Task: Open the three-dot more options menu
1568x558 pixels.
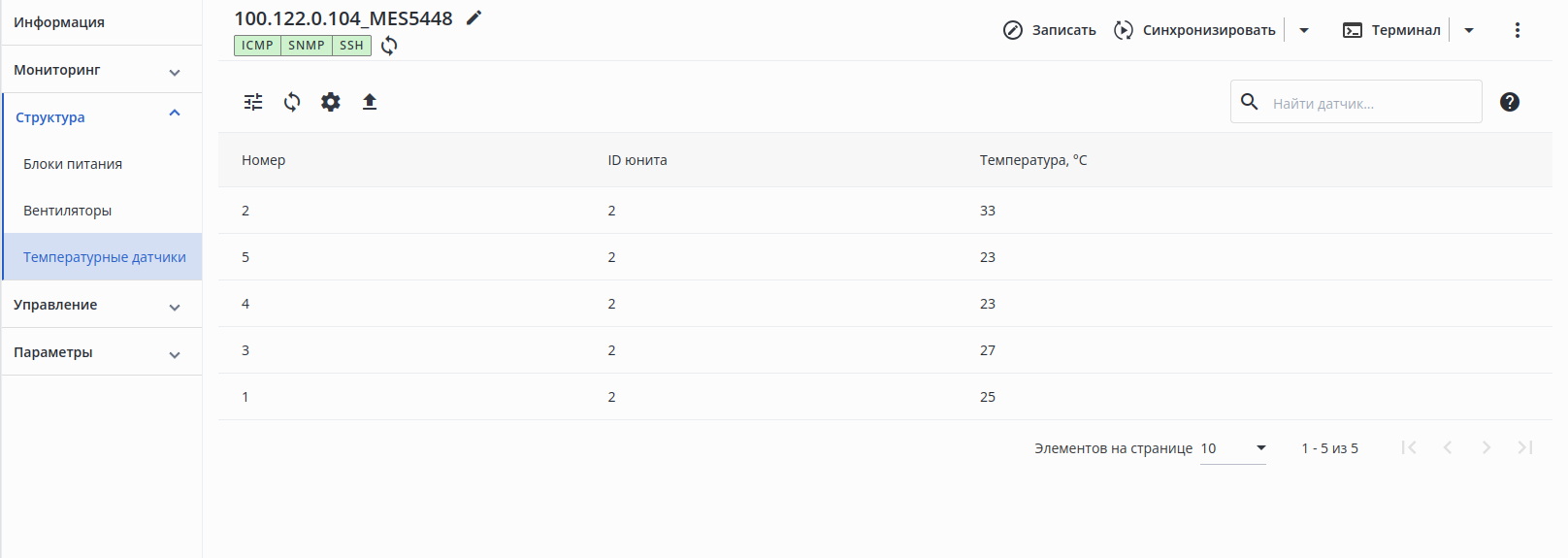Action: tap(1517, 30)
